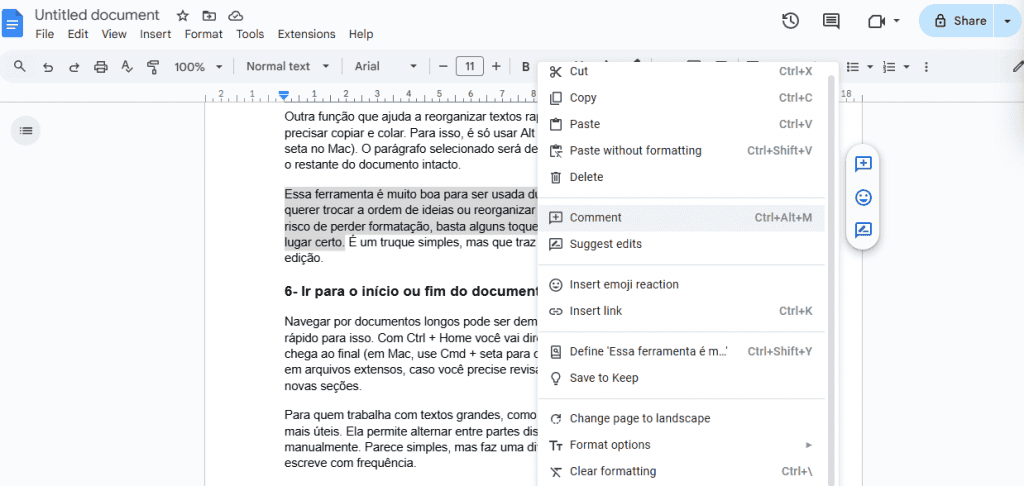
Task: Open the document outline panel
Action: (26, 130)
